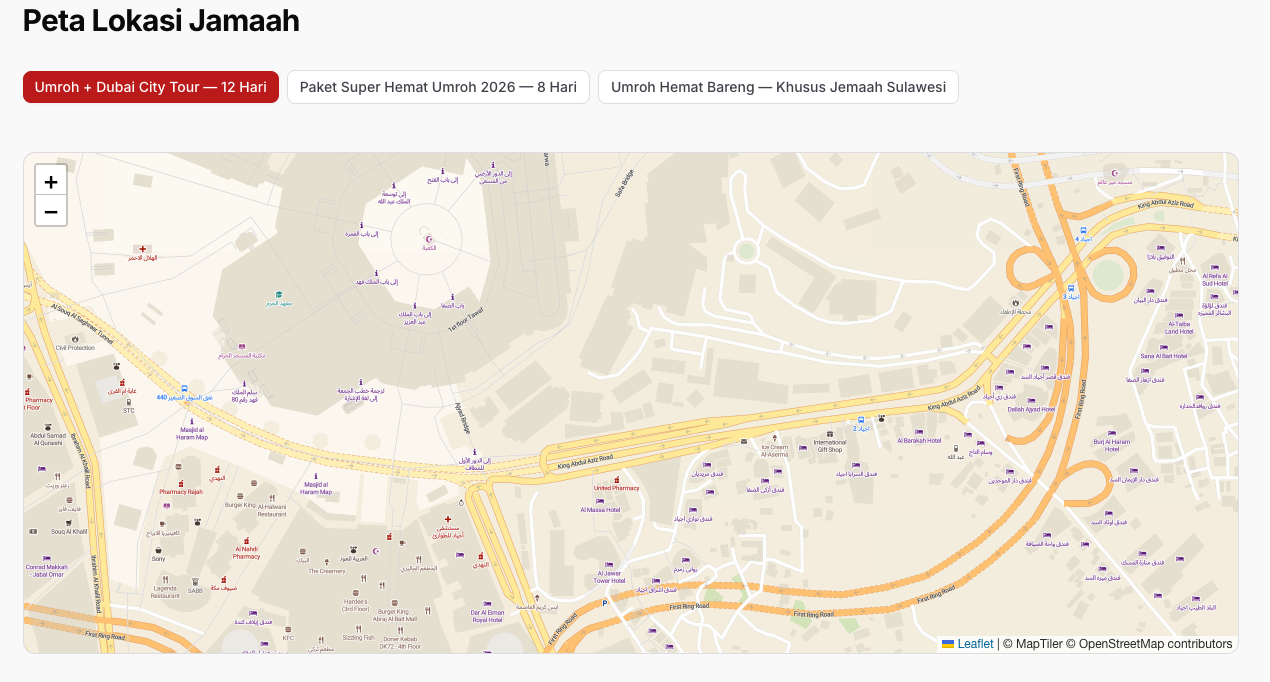Click the International Gift Shop icon
This screenshot has height=682, width=1270.
tap(829, 433)
